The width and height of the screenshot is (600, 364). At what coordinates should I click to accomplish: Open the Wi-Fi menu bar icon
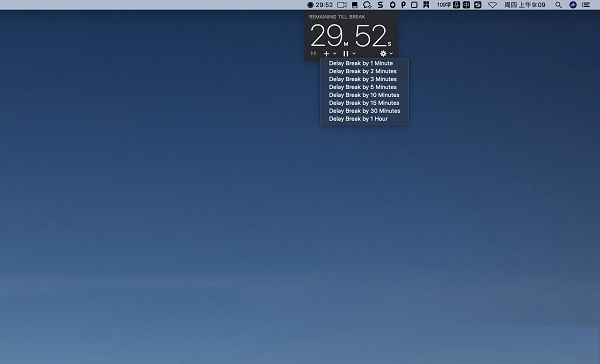pyautogui.click(x=492, y=5)
